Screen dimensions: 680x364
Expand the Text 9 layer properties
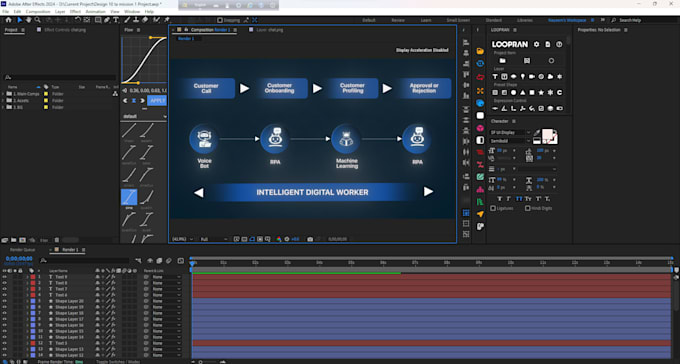[27, 277]
